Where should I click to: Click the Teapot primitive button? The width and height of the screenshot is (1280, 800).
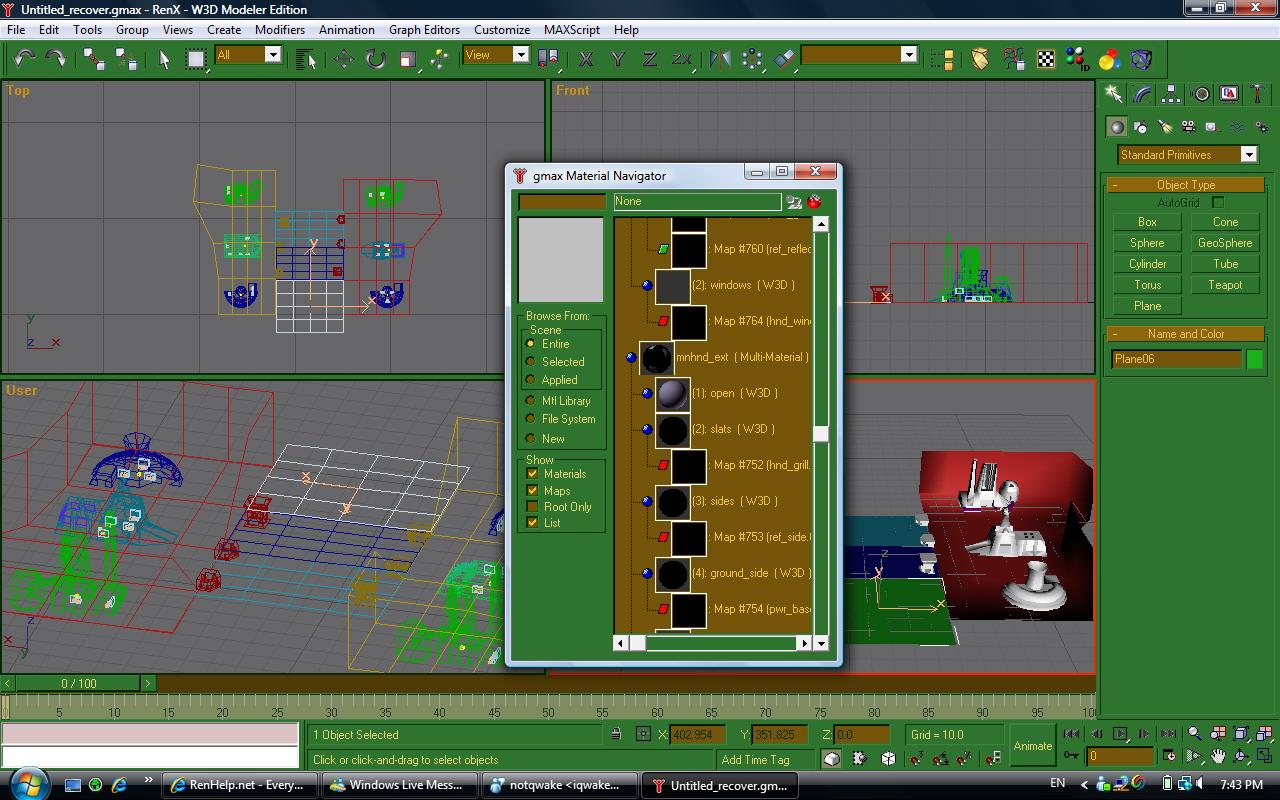(1224, 285)
